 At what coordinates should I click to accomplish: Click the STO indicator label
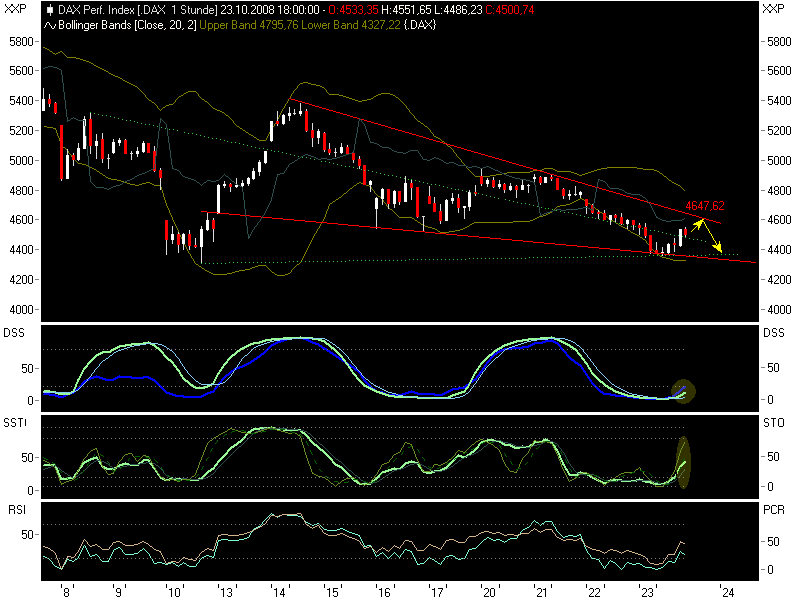pos(774,423)
